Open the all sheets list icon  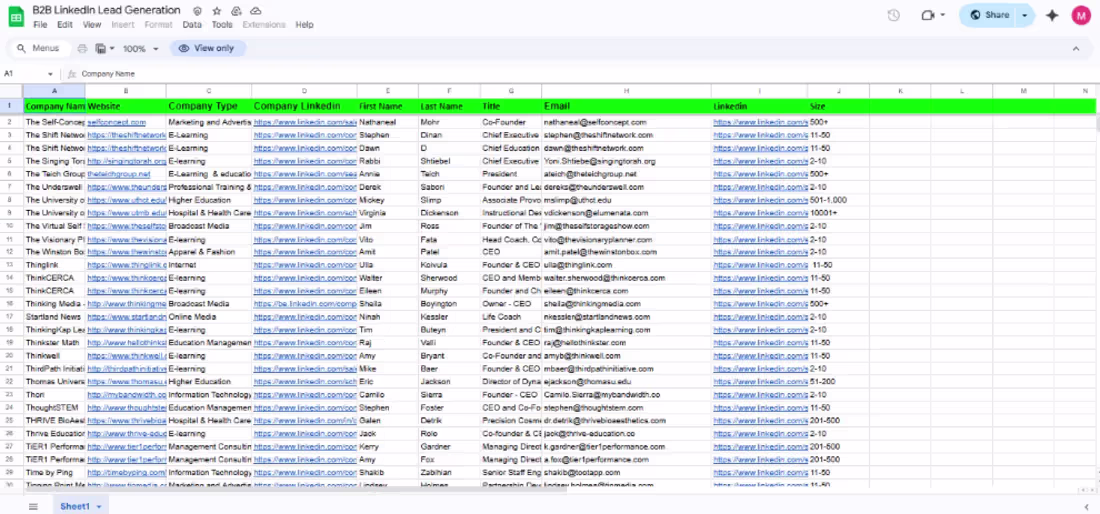pos(33,506)
